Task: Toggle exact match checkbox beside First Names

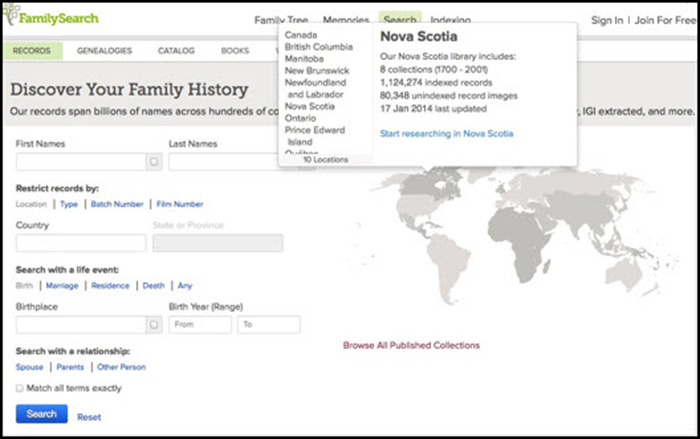Action: (154, 162)
